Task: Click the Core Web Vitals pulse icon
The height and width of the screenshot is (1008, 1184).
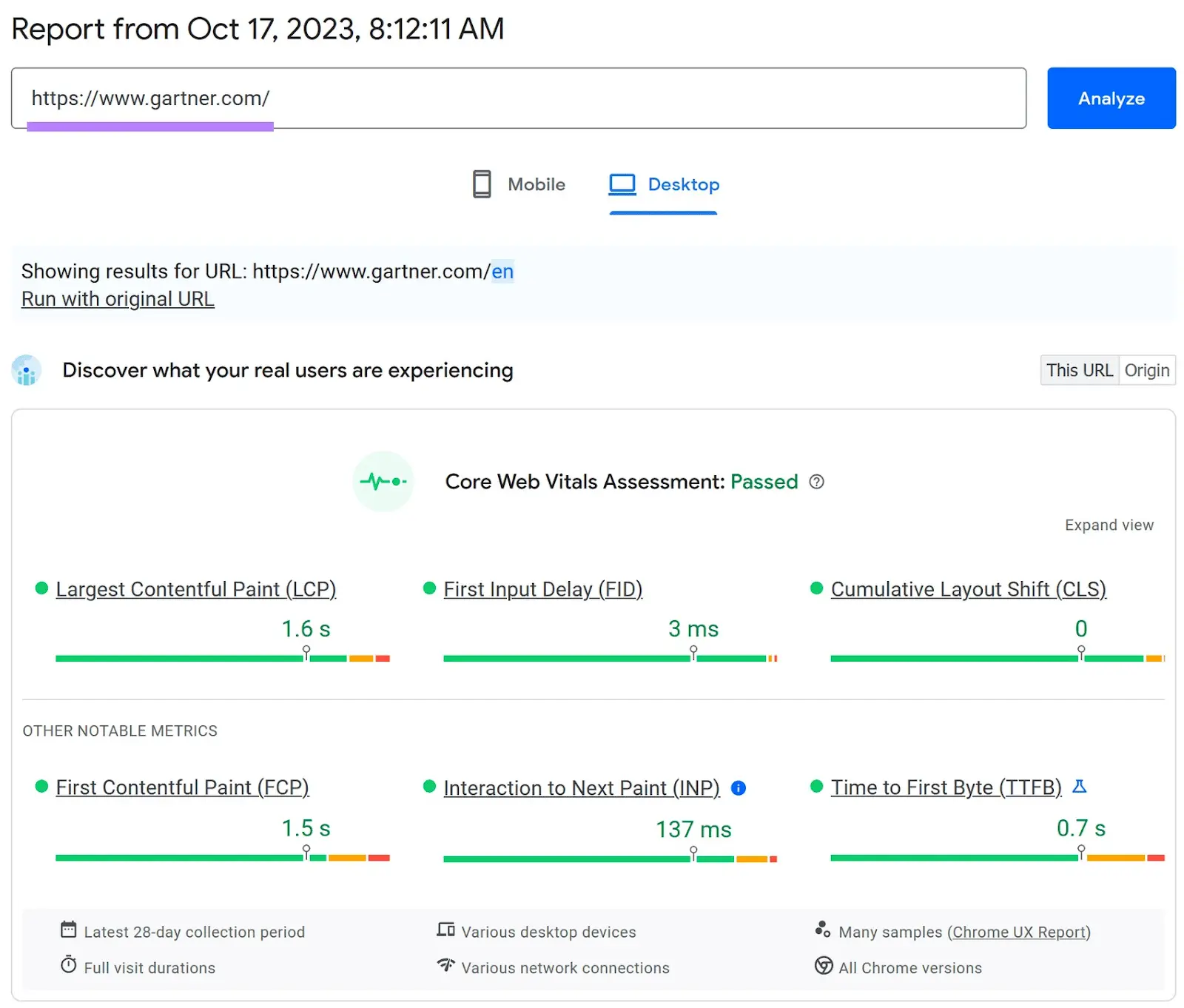Action: click(x=383, y=482)
